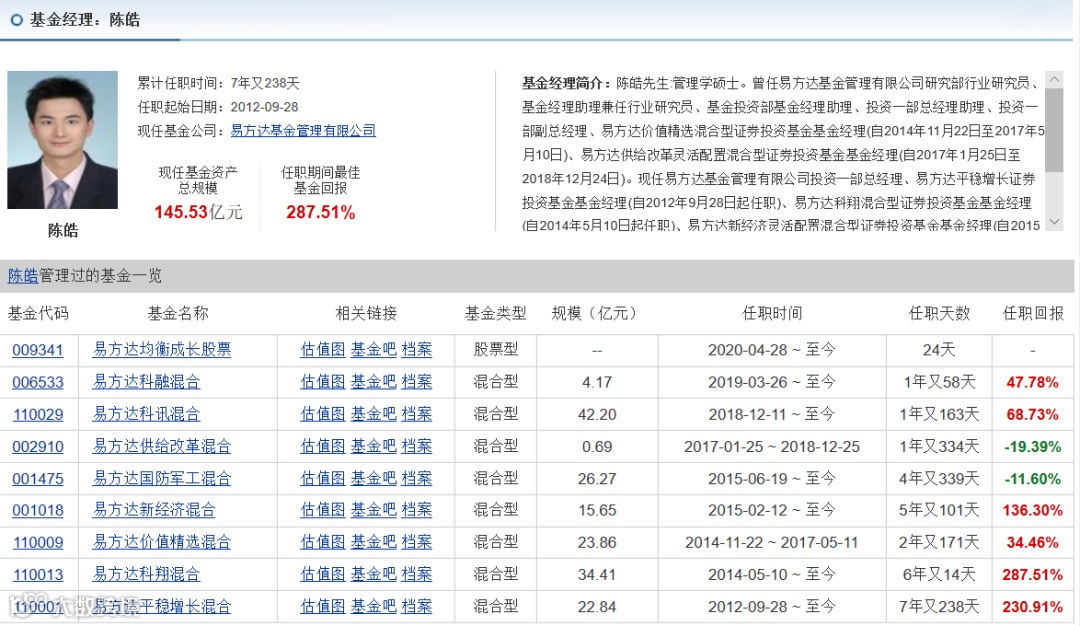This screenshot has width=1080, height=626.
Task: Click the scroll down arrow in the 基金经理简介 box
Action: click(1054, 222)
